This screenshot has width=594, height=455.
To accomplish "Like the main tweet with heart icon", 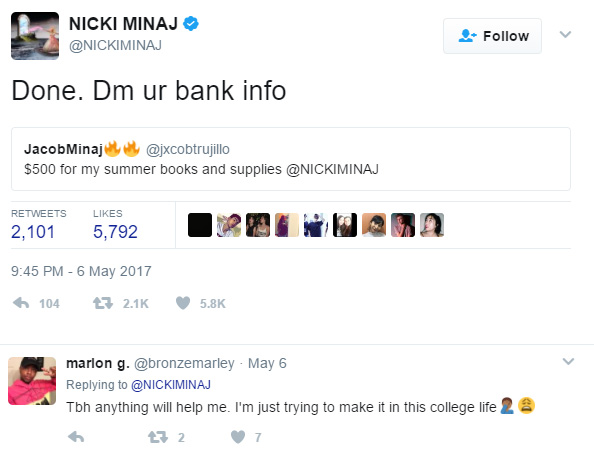I will tap(183, 303).
